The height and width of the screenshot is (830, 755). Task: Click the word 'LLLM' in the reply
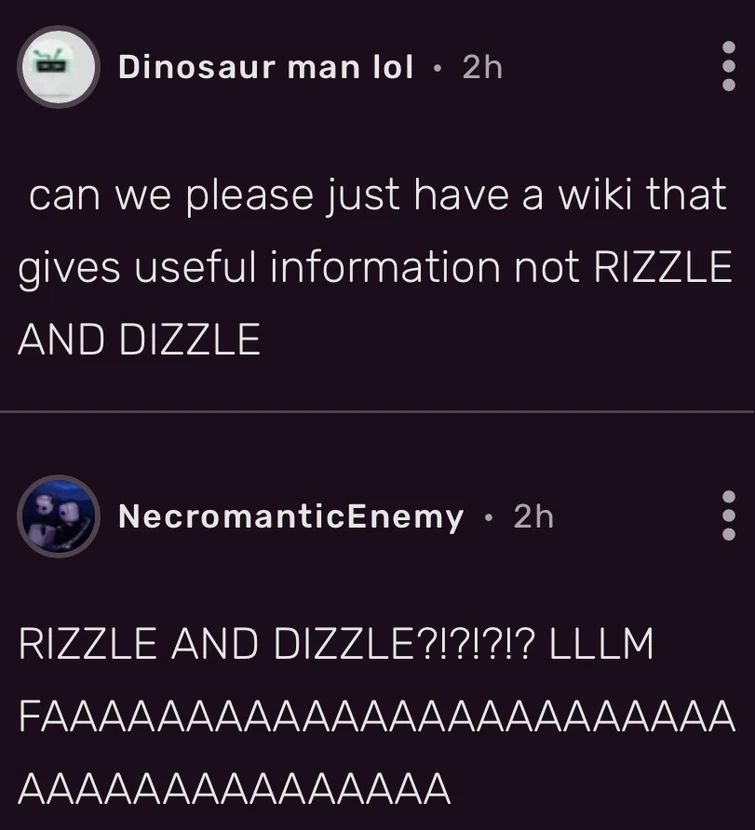601,644
